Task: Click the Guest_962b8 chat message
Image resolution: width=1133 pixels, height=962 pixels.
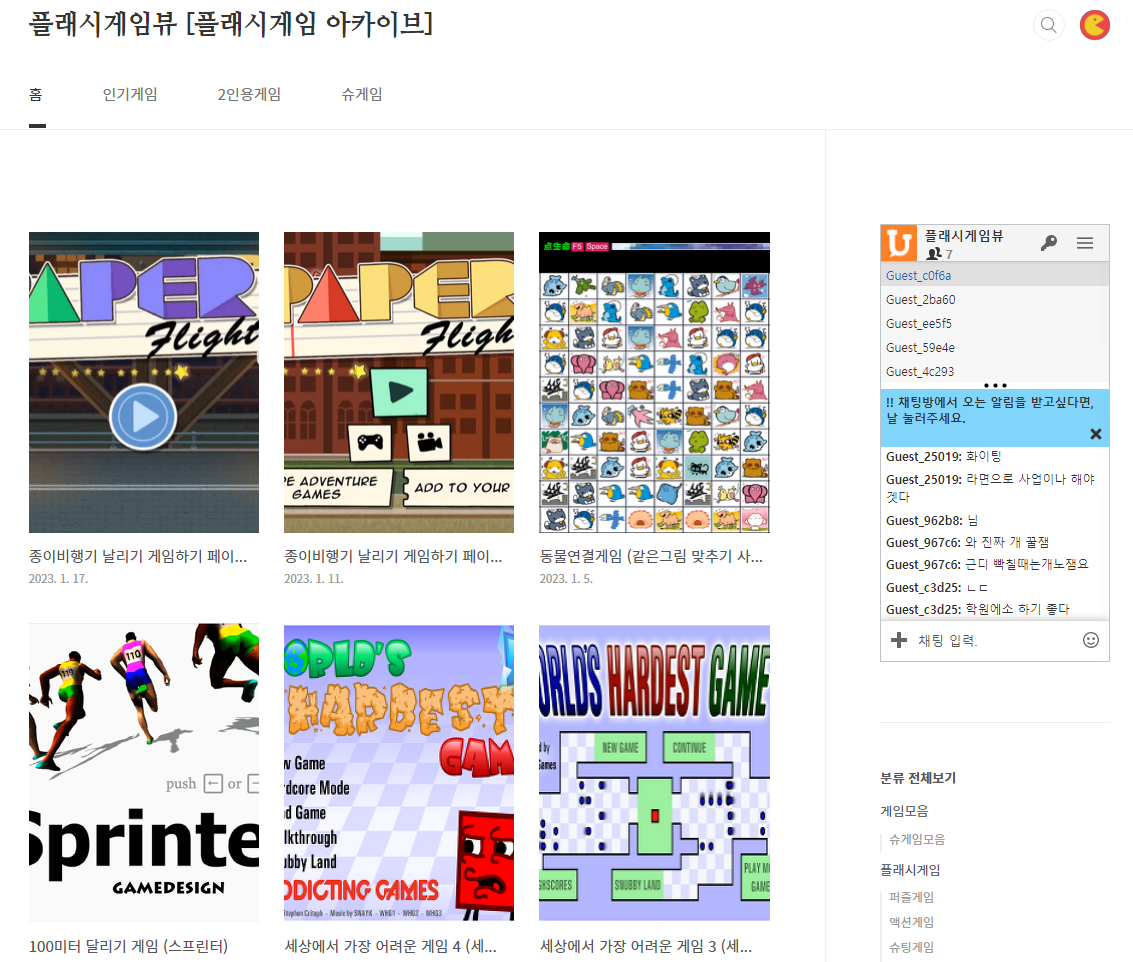Action: [932, 520]
